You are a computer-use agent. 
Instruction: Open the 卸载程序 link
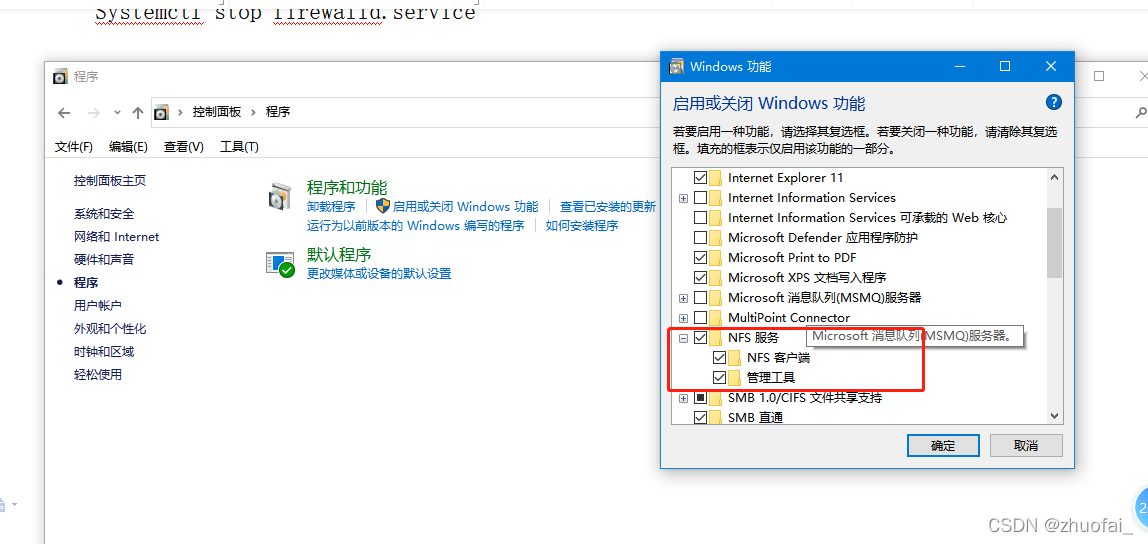[331, 206]
